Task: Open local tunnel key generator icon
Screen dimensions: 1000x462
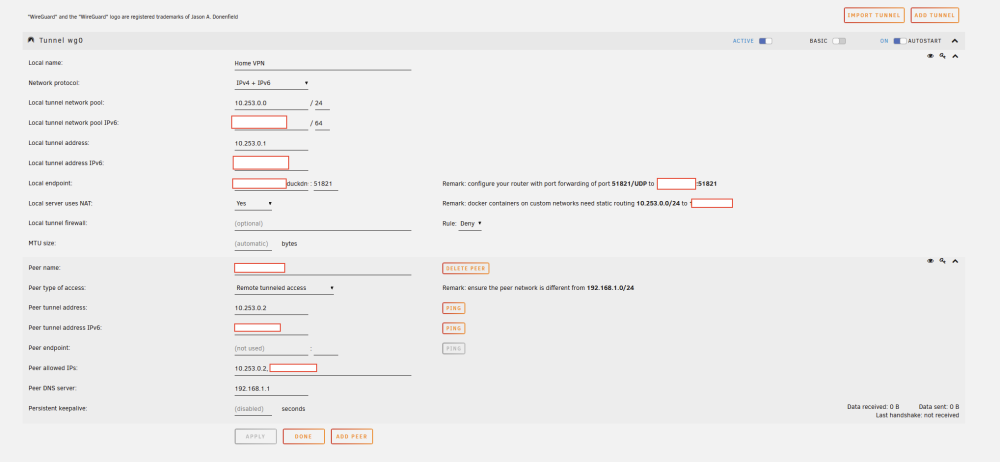Action: [943, 56]
